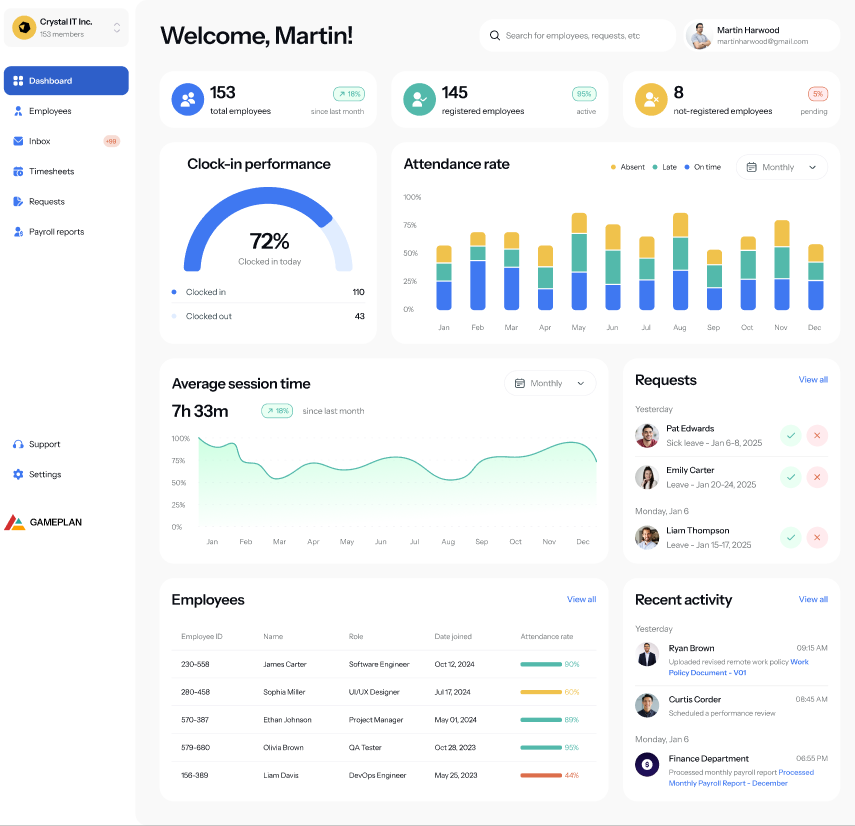Click View all in the Employees section
This screenshot has height=826, width=855.
[581, 599]
